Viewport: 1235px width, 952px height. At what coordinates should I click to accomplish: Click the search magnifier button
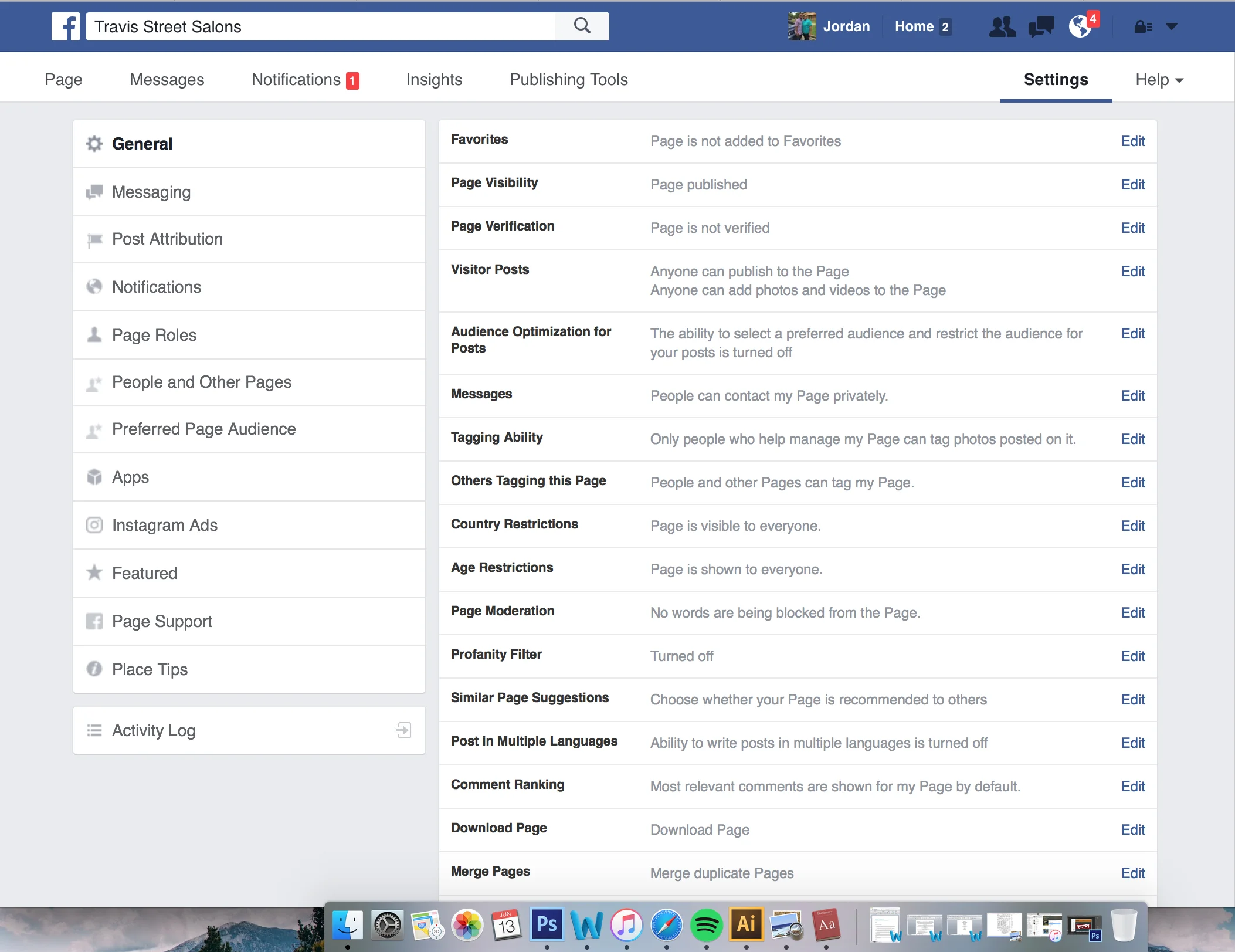point(582,26)
